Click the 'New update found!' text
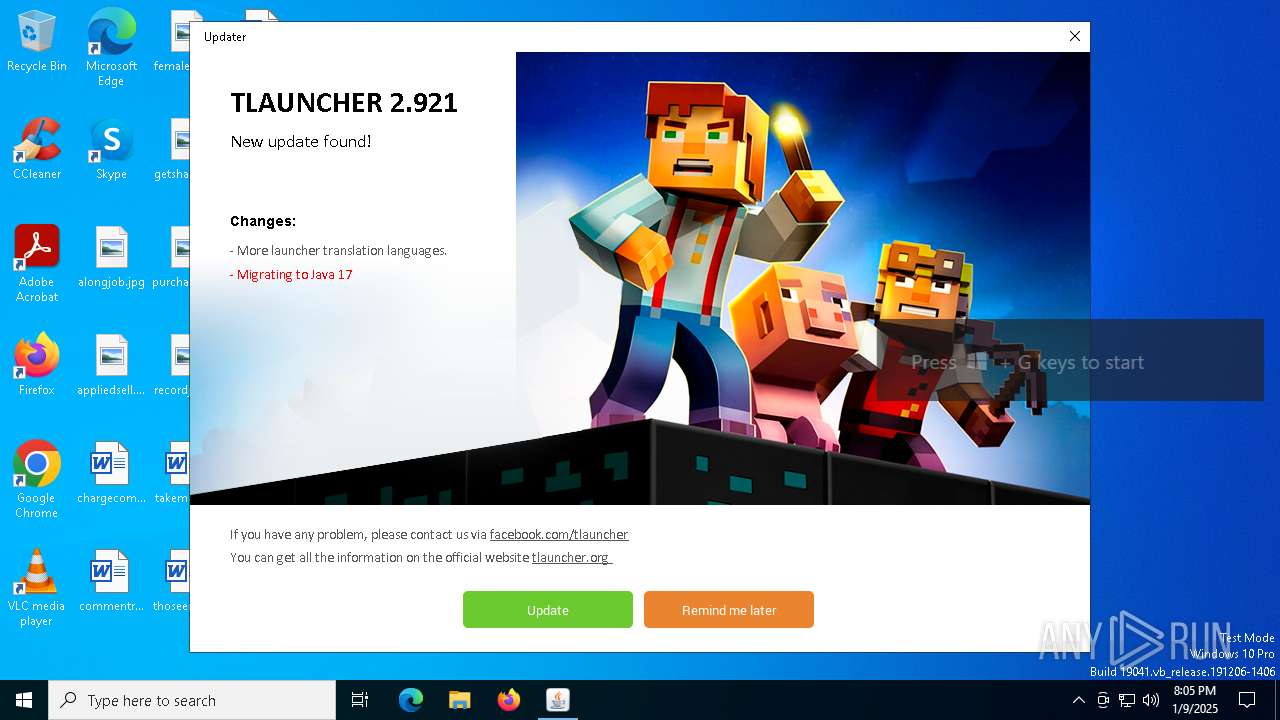1280x720 pixels. (301, 141)
